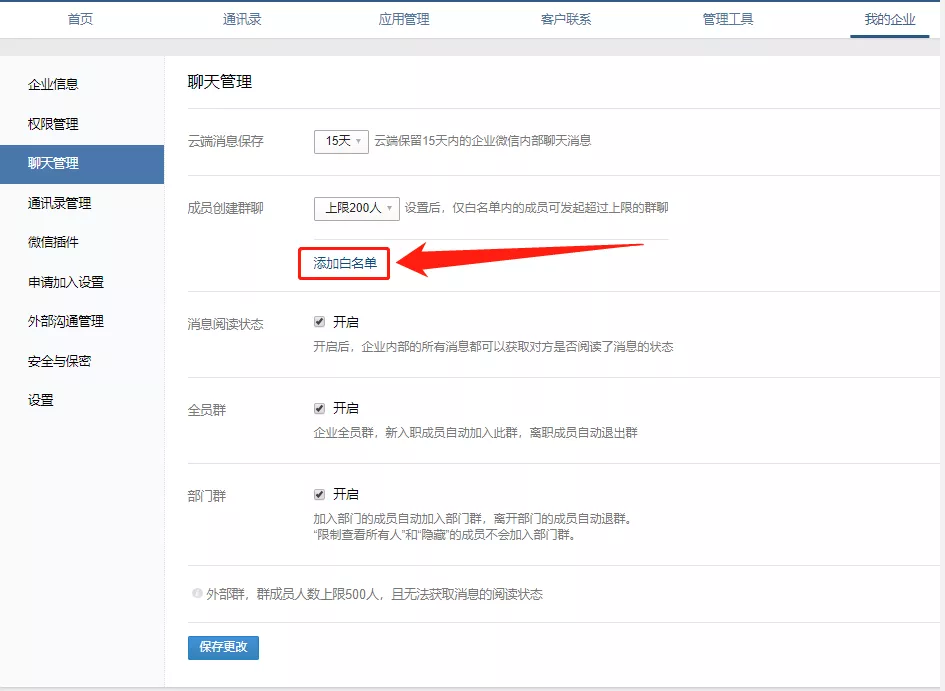The image size is (945, 691).
Task: Expand the 上限200人 group size dropdown
Action: 356,208
